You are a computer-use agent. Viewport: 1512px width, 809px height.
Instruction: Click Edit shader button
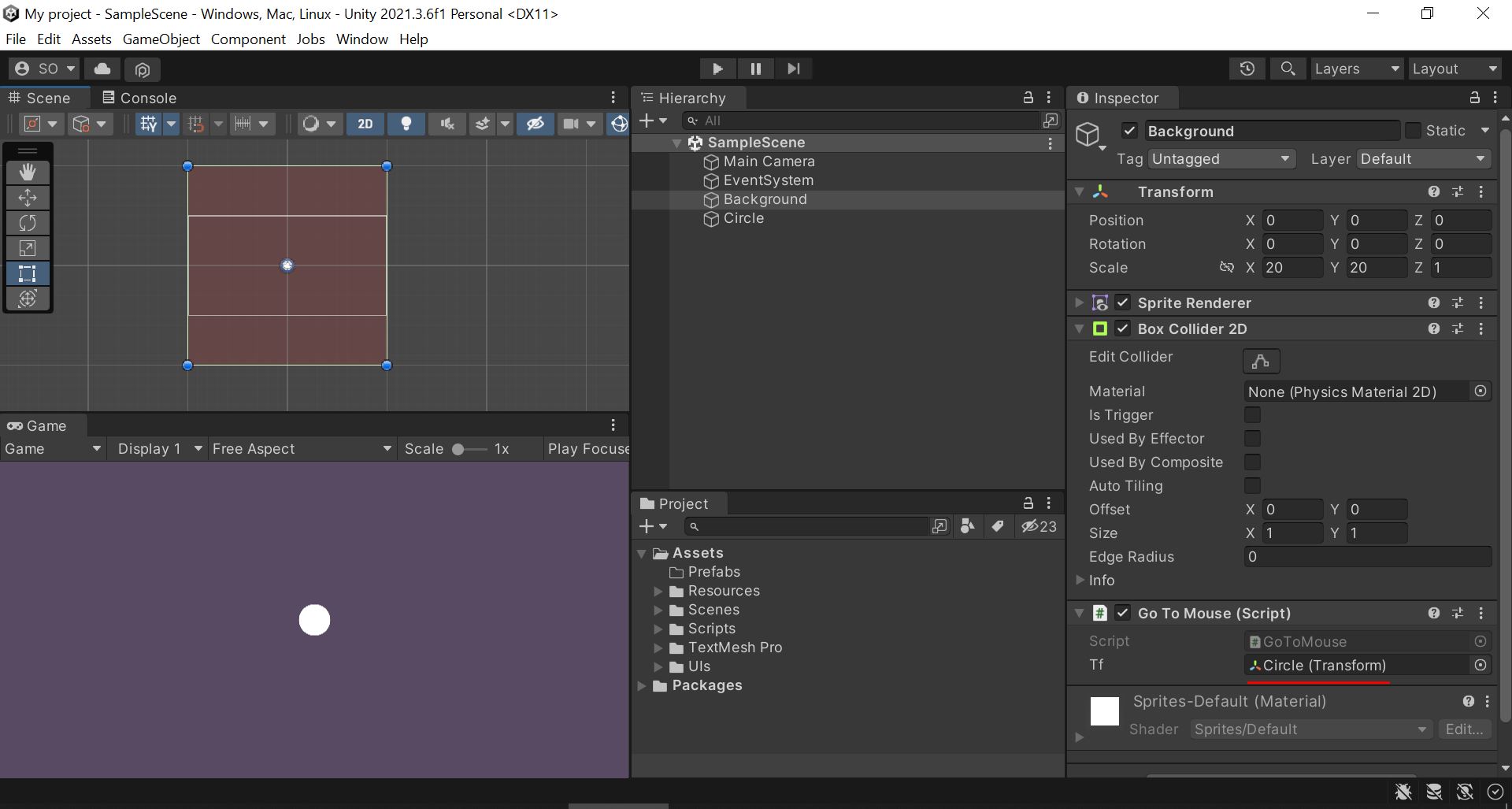[x=1464, y=729]
